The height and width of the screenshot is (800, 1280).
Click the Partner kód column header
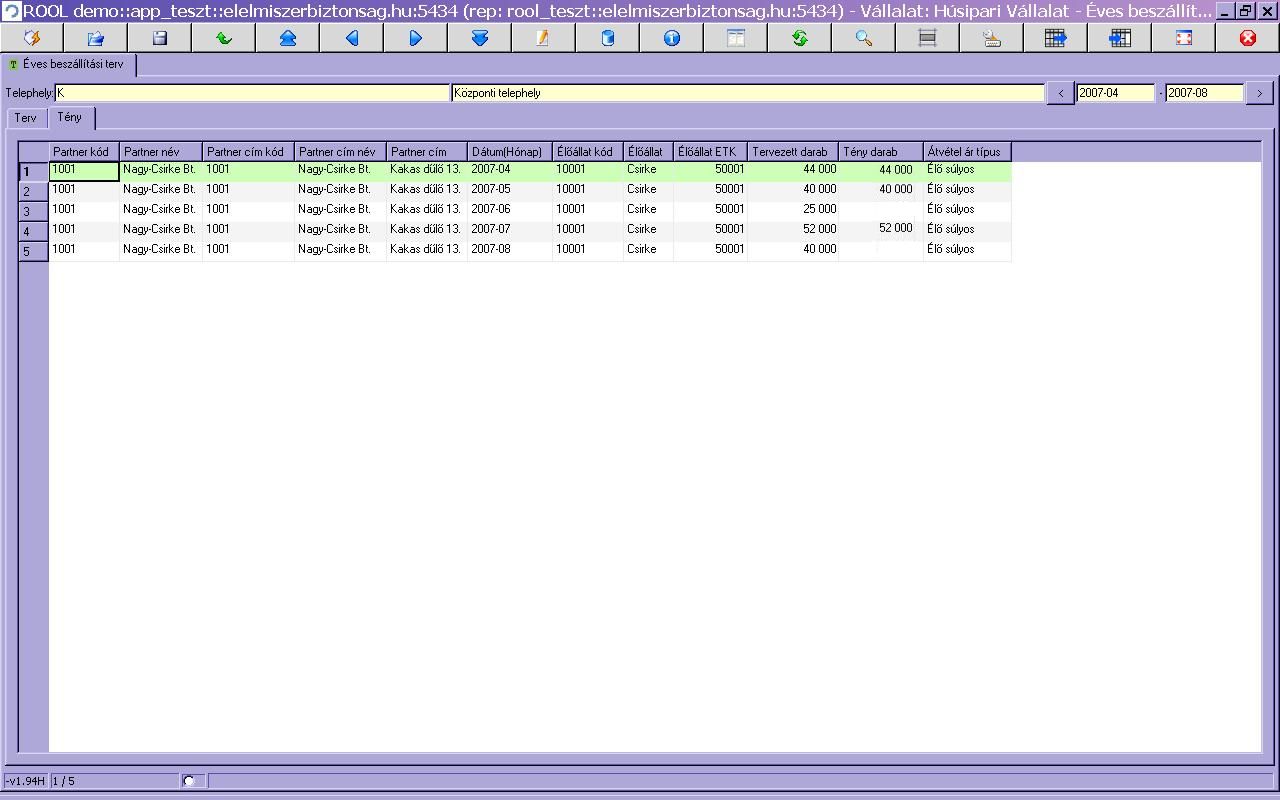(84, 152)
